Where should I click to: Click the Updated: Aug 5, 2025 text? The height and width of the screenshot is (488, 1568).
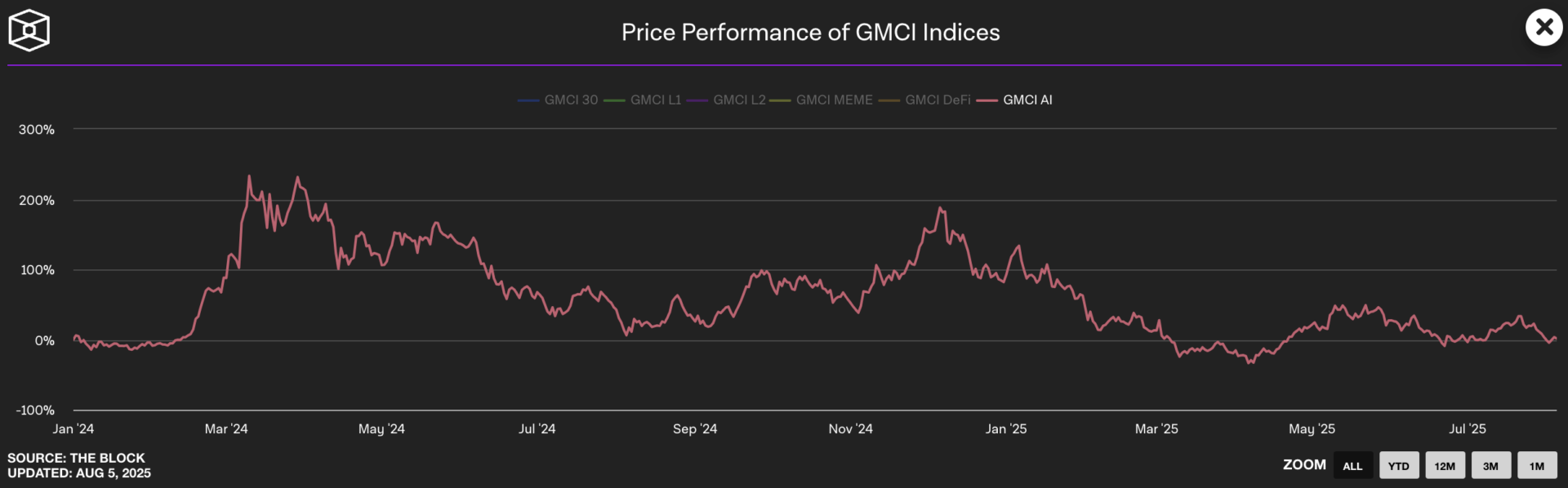pos(79,473)
